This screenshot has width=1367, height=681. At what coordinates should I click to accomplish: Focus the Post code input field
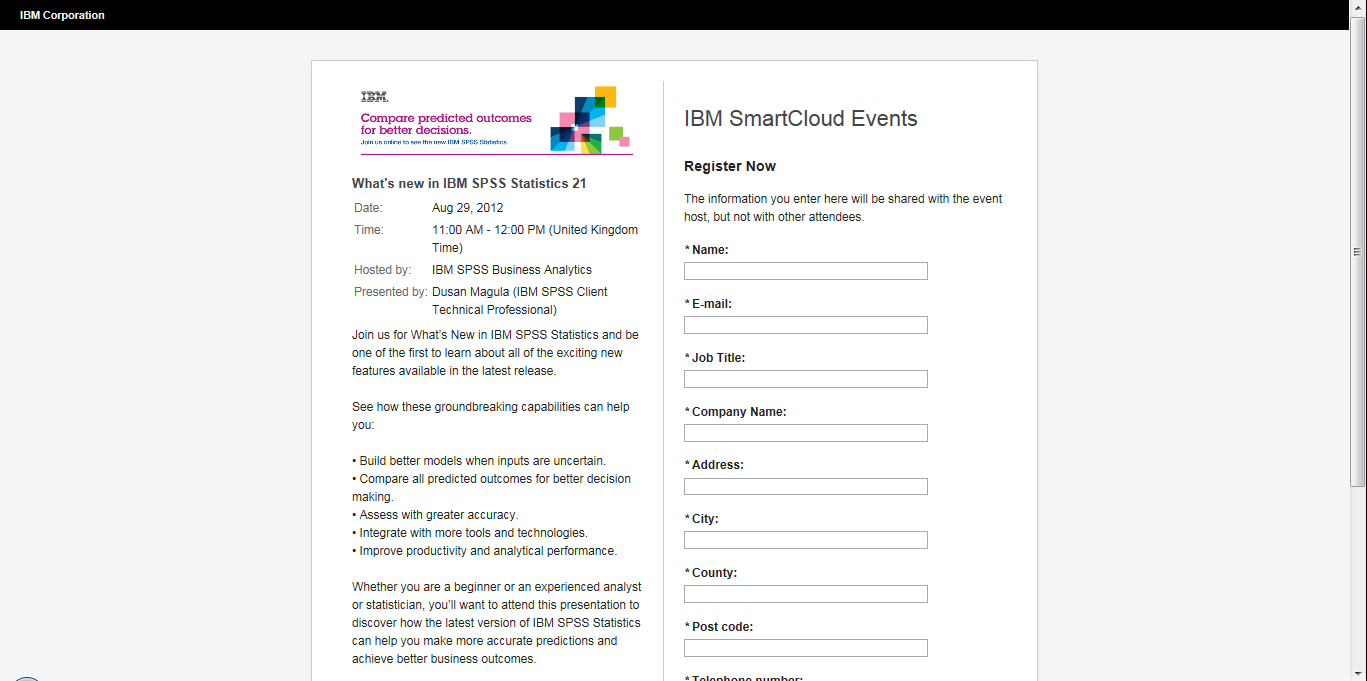(x=806, y=648)
